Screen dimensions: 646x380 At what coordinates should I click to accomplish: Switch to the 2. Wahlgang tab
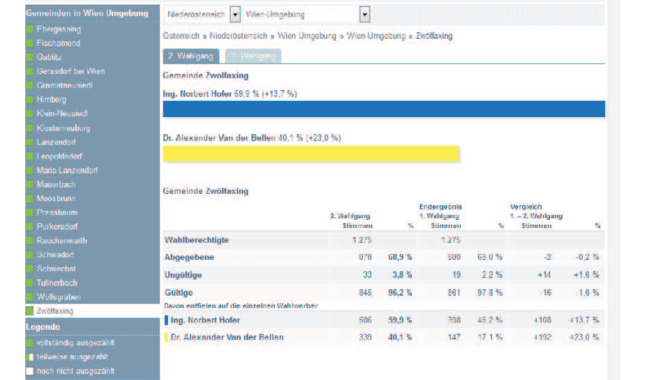[x=191, y=56]
